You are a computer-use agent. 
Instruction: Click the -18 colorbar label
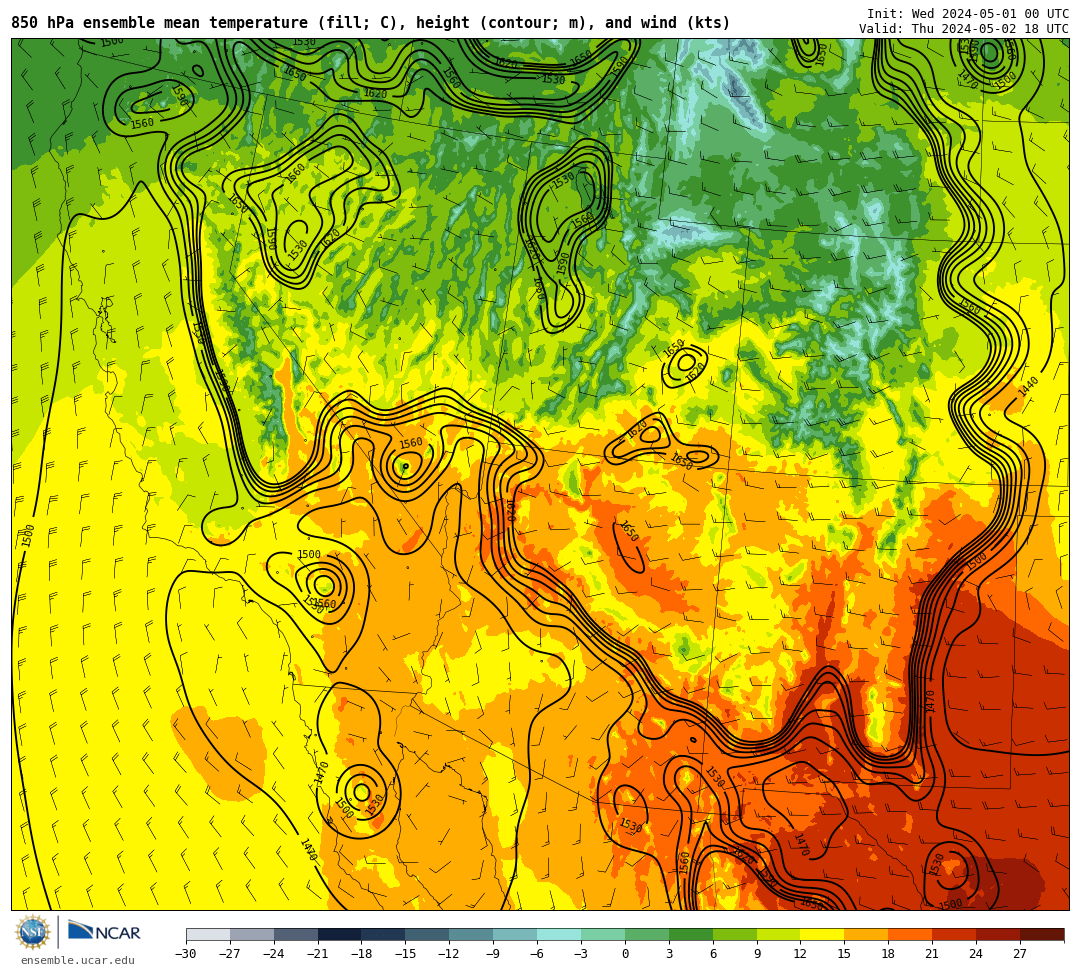362,954
